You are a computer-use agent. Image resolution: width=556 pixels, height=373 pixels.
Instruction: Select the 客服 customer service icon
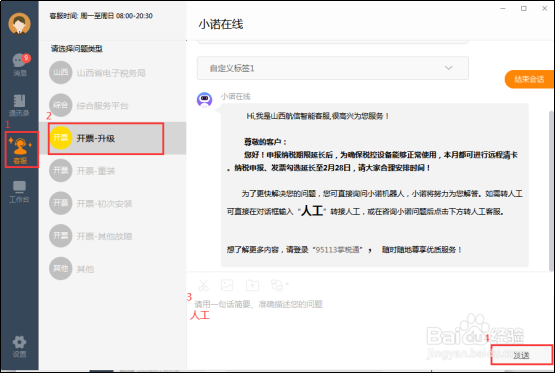click(21, 150)
